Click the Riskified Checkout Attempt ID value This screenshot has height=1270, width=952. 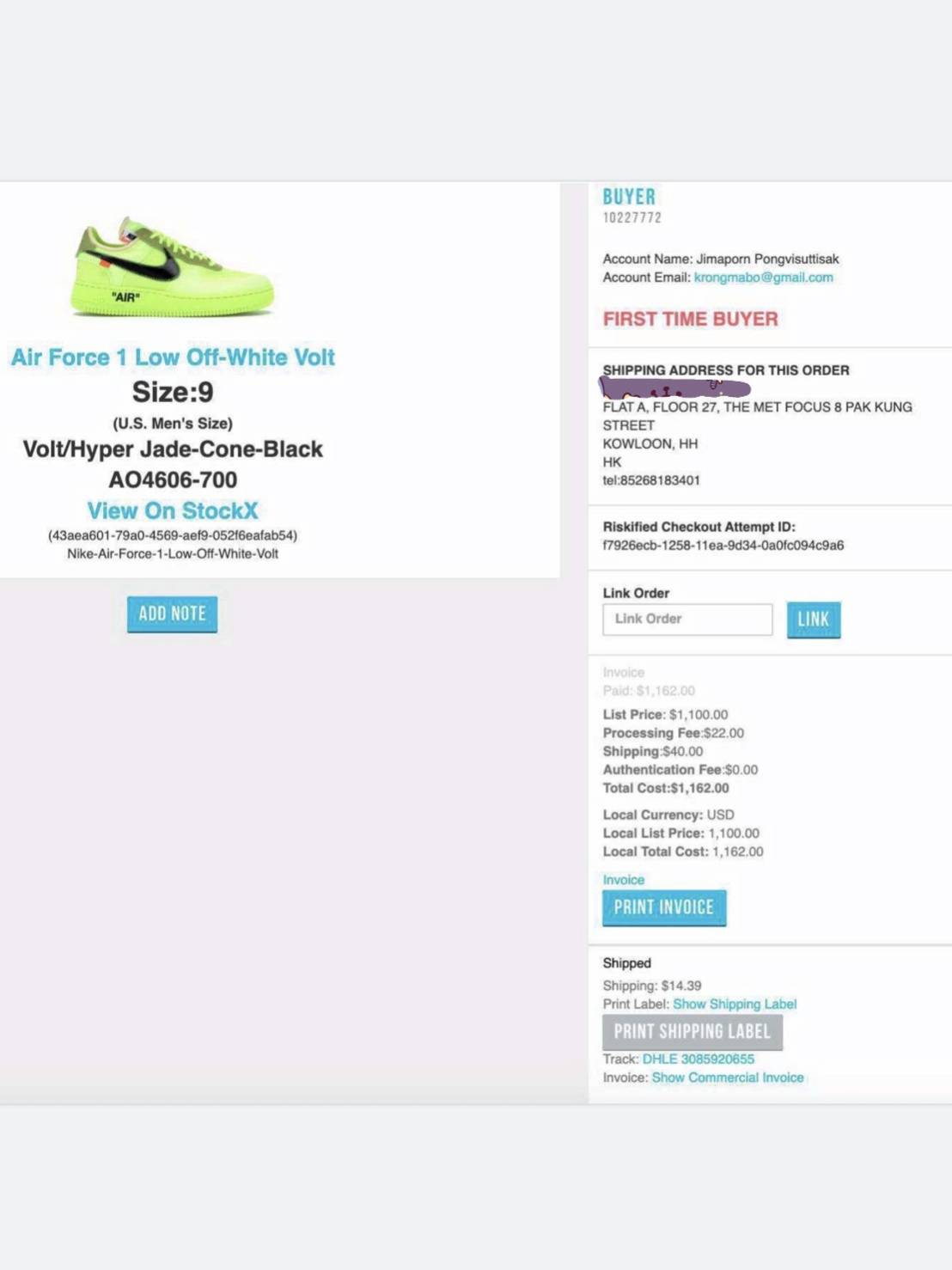723,546
